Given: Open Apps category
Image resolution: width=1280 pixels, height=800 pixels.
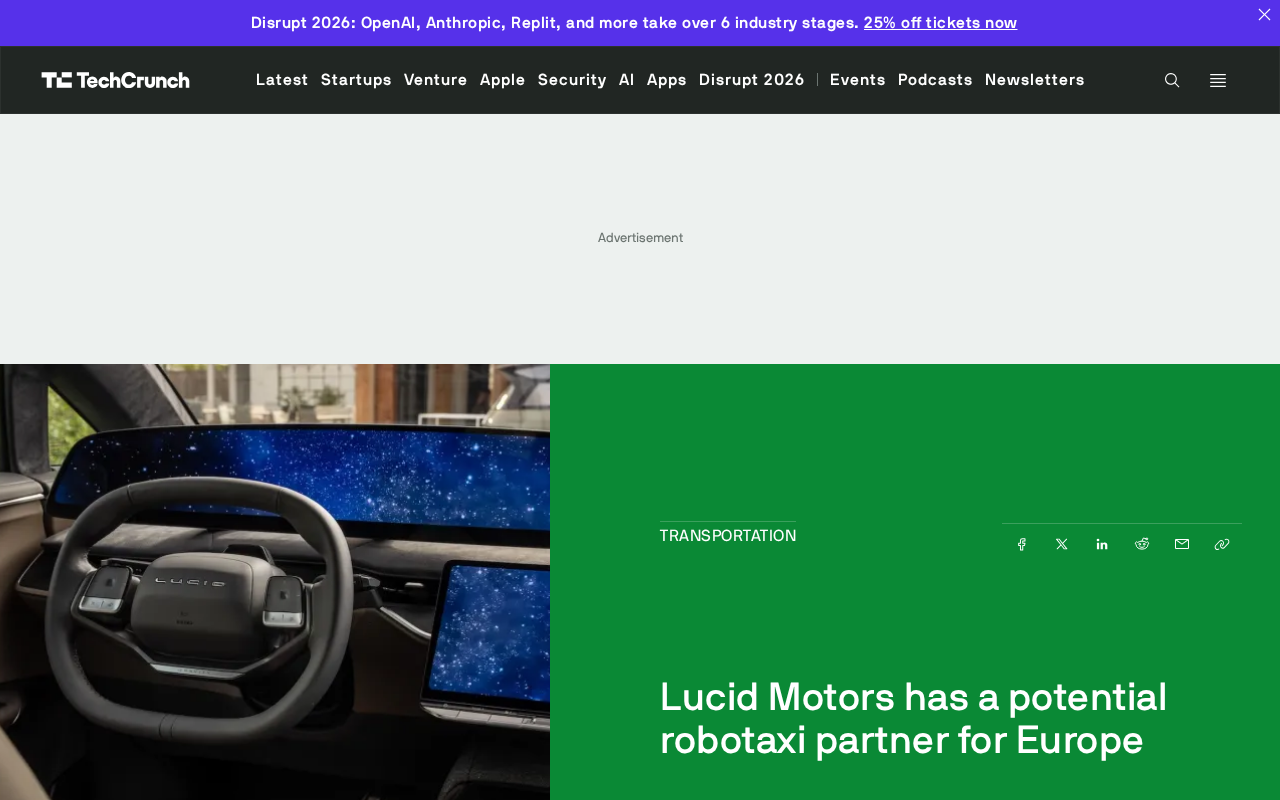Looking at the screenshot, I should tap(667, 80).
